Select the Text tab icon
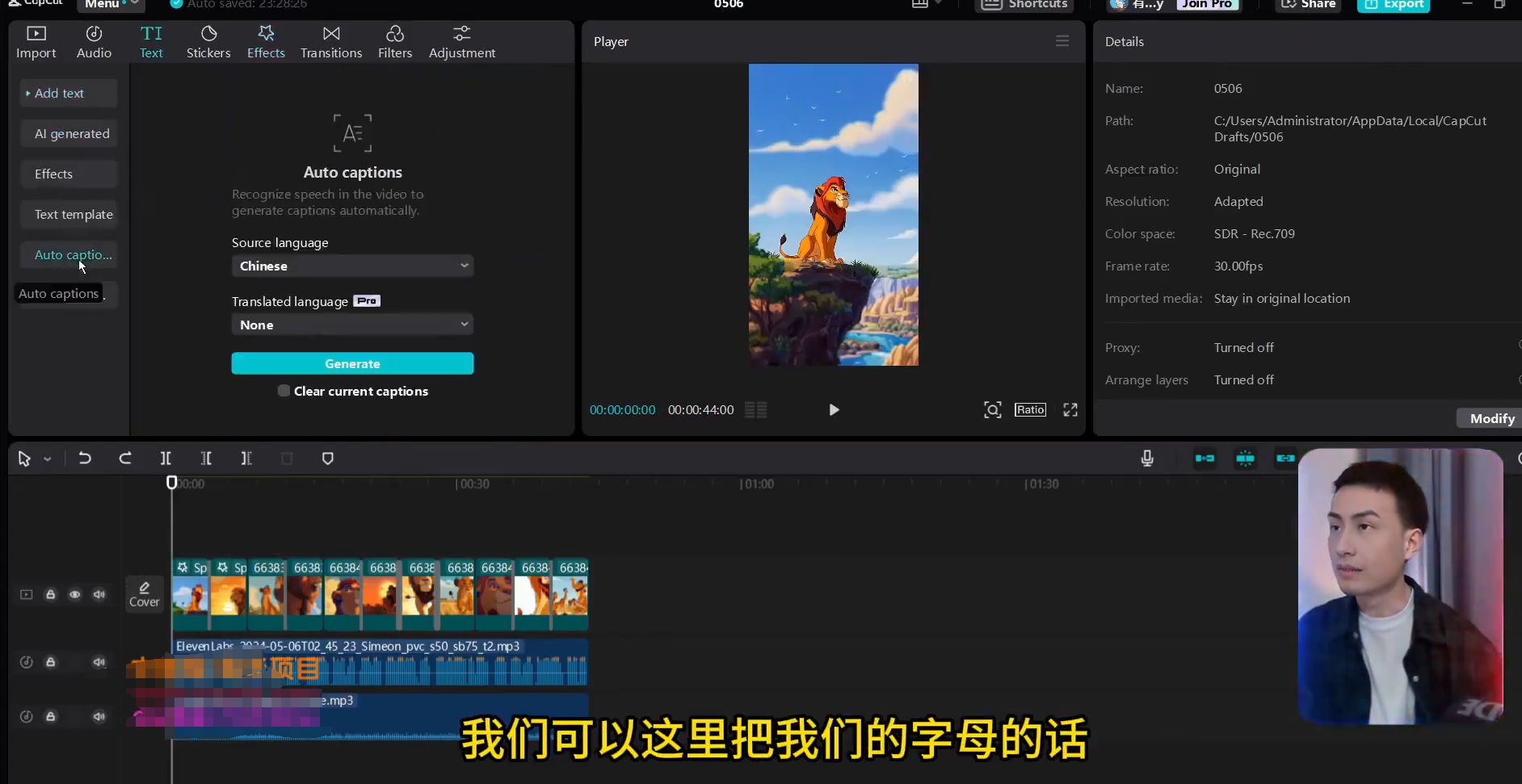 [x=151, y=42]
